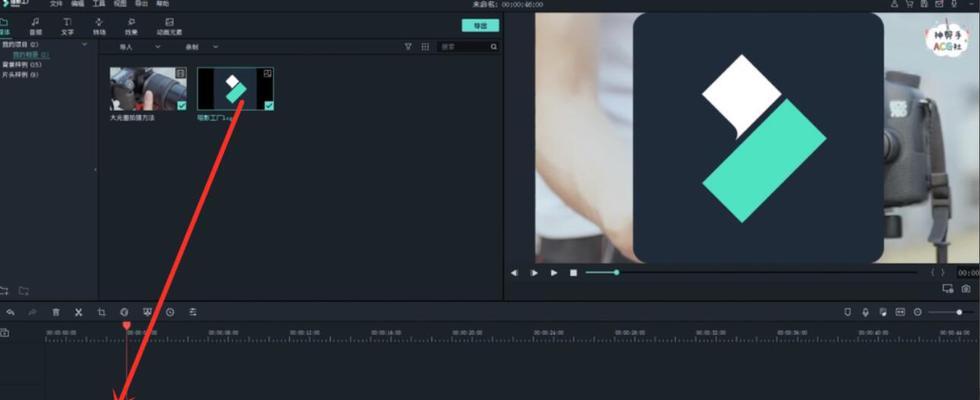Open the Help (帮助) menu
Viewport: 980px width, 400px height.
point(162,4)
